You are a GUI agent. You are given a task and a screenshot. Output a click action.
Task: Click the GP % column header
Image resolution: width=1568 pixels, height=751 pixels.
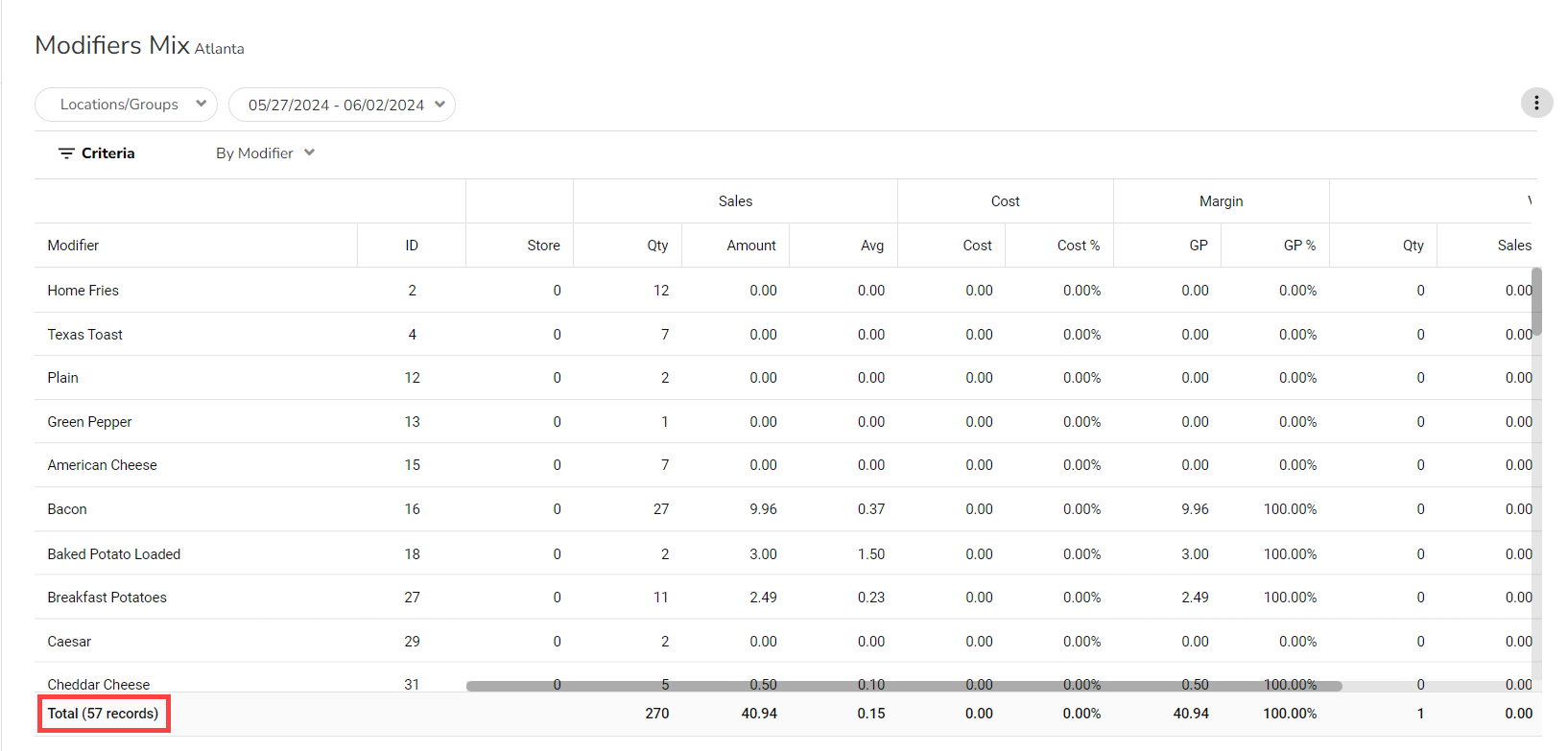coord(1299,246)
